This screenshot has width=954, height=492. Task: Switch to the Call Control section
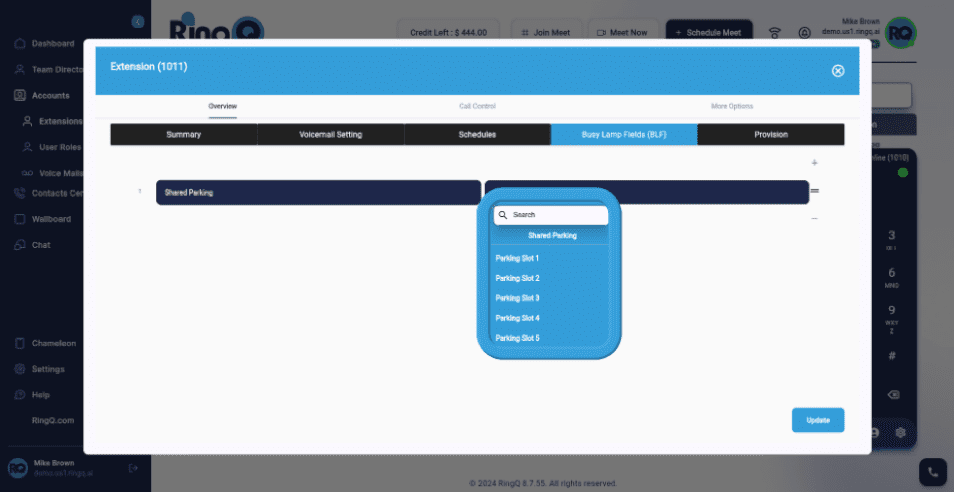pos(477,106)
